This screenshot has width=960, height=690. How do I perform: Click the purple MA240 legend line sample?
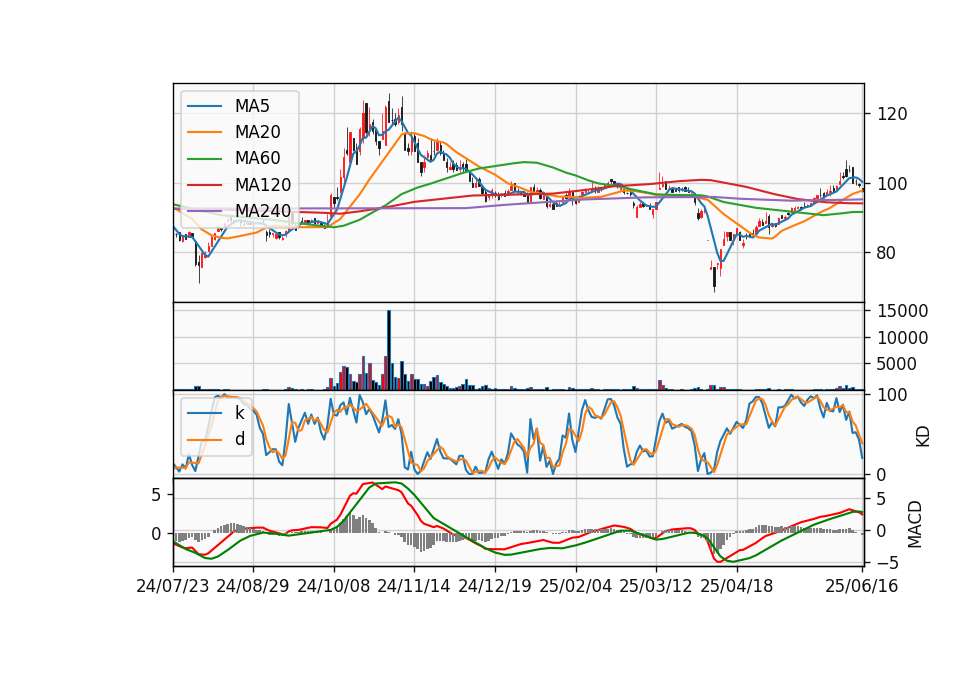tap(204, 211)
